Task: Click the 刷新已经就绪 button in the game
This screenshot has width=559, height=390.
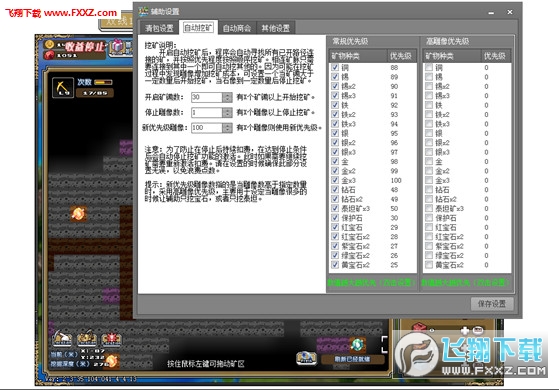Action: click(352, 359)
